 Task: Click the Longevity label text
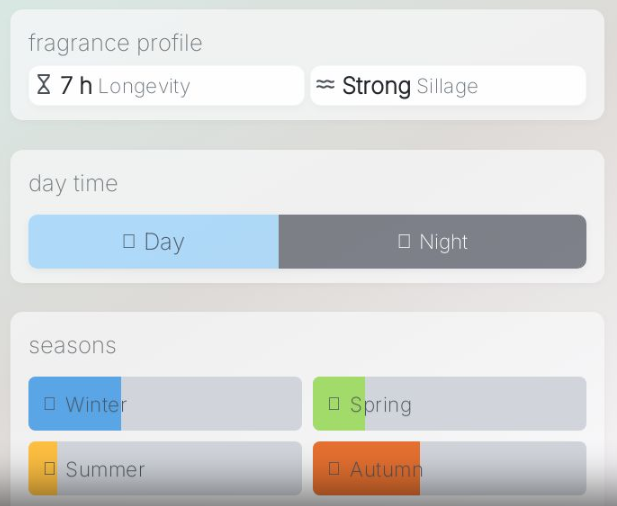coord(144,86)
